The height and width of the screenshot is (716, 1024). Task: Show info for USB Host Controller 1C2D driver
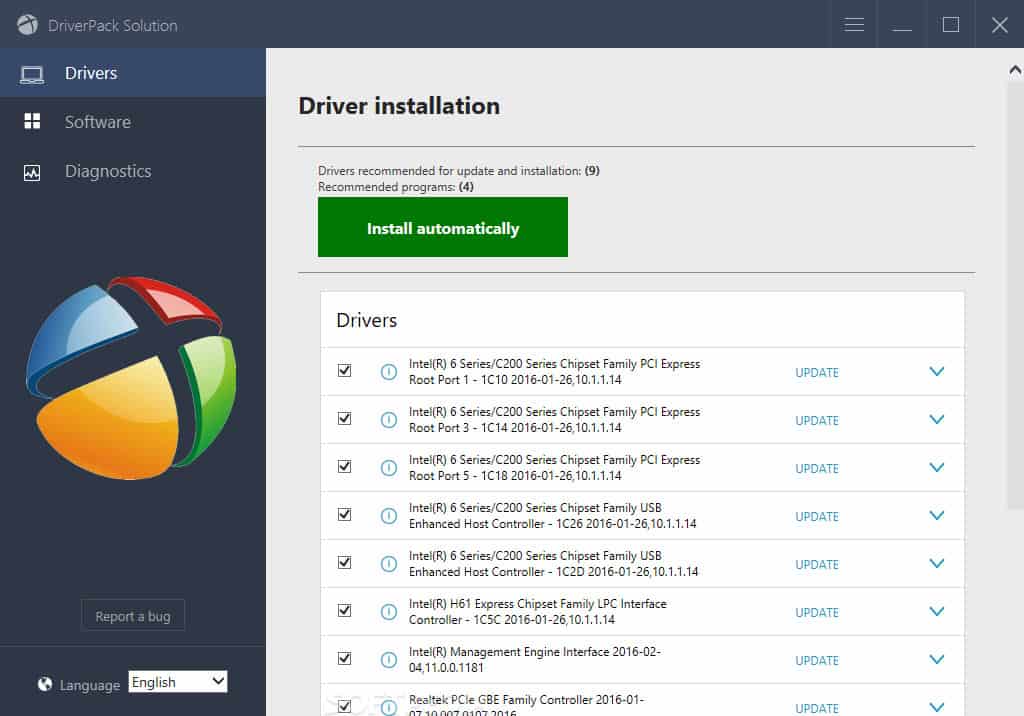pos(389,564)
